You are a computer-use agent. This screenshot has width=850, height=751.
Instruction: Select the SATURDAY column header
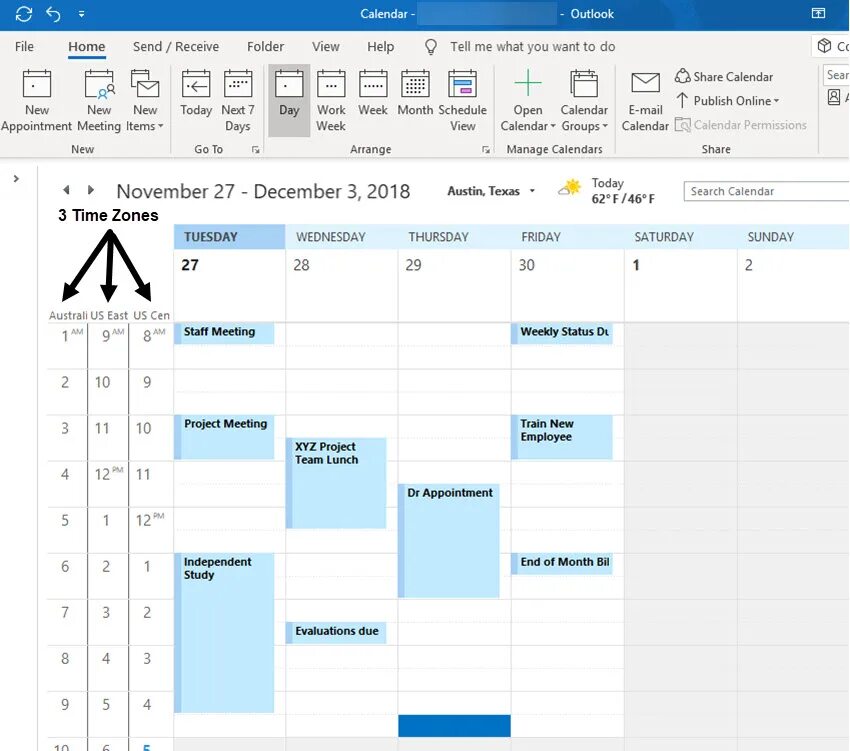[680, 237]
